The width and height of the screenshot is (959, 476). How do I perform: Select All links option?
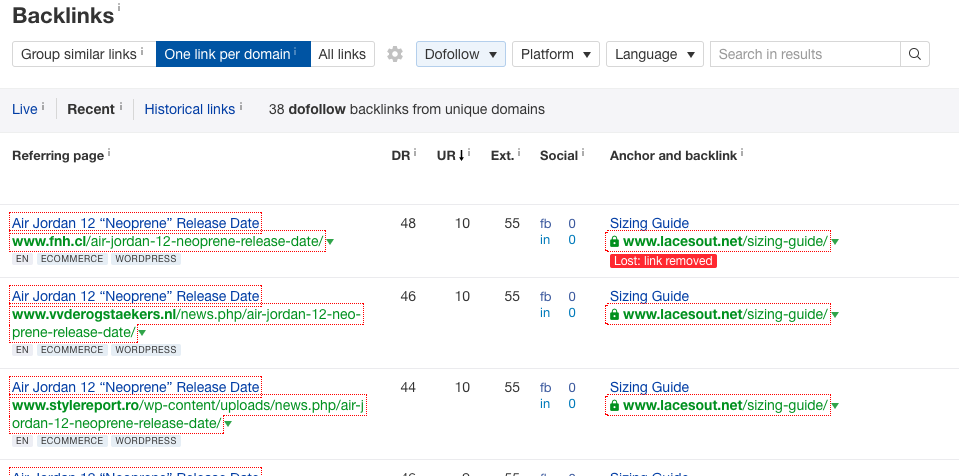click(342, 54)
